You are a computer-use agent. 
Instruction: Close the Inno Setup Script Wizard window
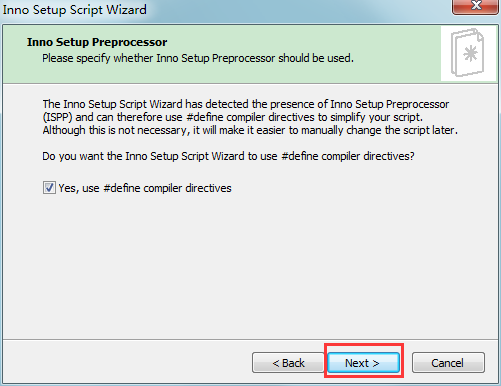(475, 6)
